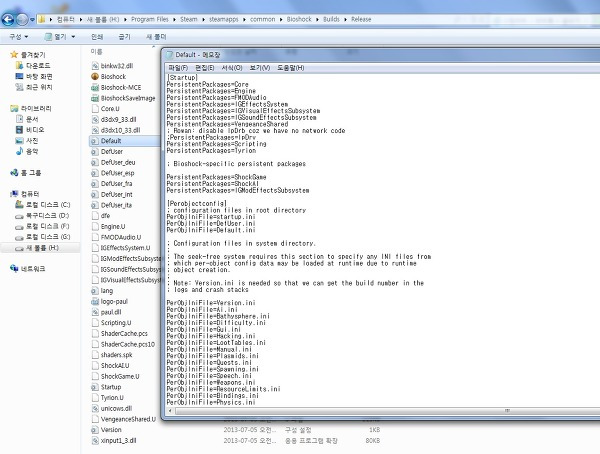
Task: Select 라이브러리 in navigation pane
Action: point(31,108)
